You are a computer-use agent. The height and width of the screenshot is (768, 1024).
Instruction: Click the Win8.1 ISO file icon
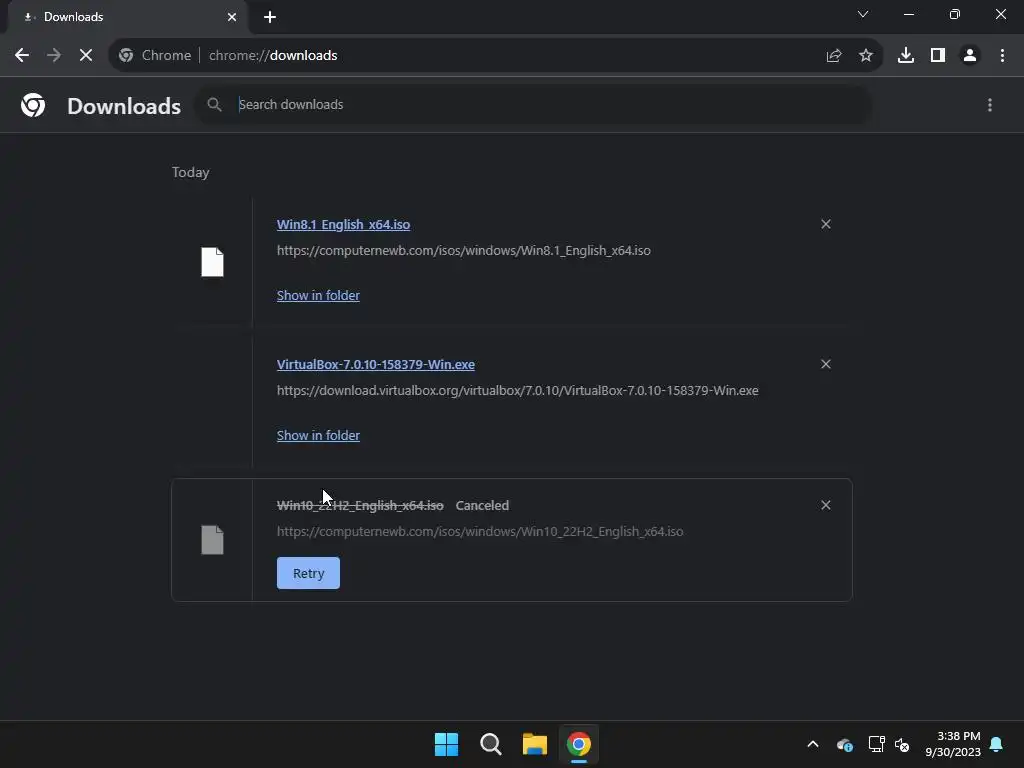212,262
